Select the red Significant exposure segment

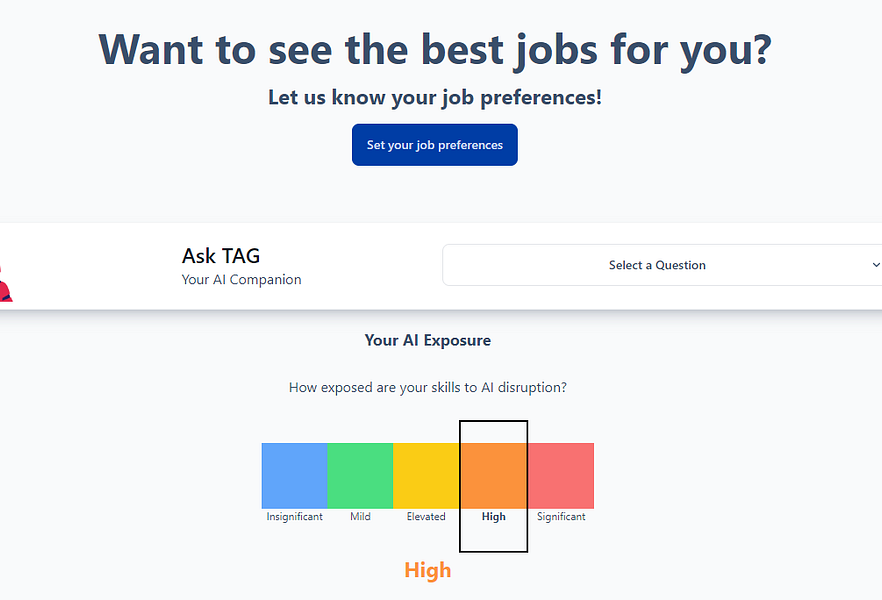560,474
